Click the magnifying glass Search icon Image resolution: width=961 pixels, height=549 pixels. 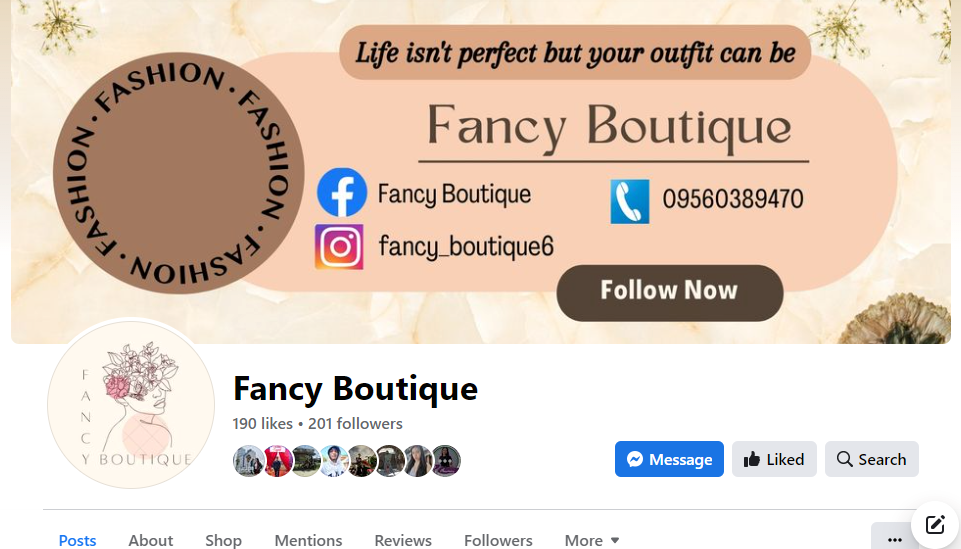click(845, 459)
